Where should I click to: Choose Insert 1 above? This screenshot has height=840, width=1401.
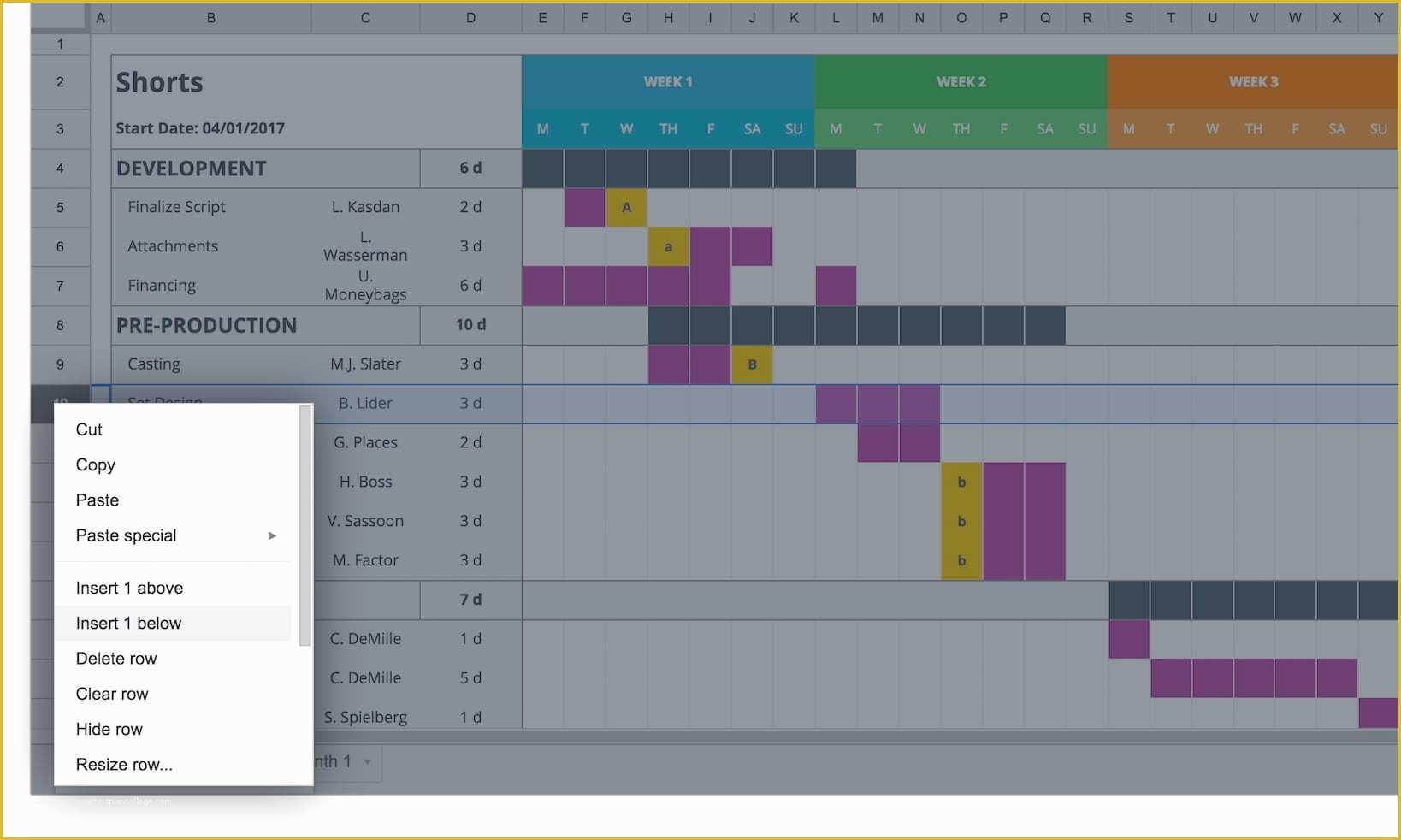pyautogui.click(x=173, y=588)
